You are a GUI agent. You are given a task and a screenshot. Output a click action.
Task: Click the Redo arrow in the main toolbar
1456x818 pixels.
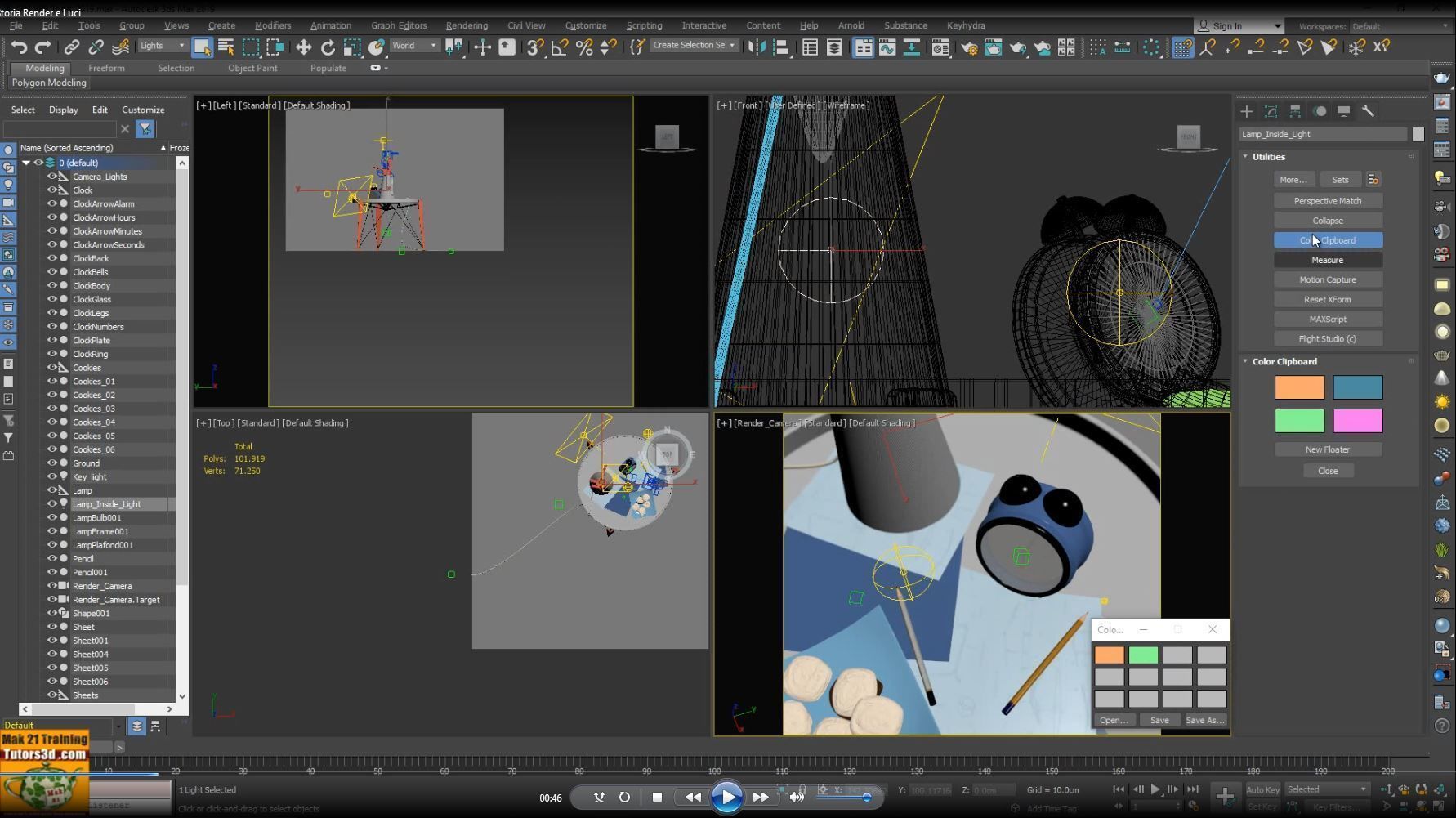coord(43,47)
